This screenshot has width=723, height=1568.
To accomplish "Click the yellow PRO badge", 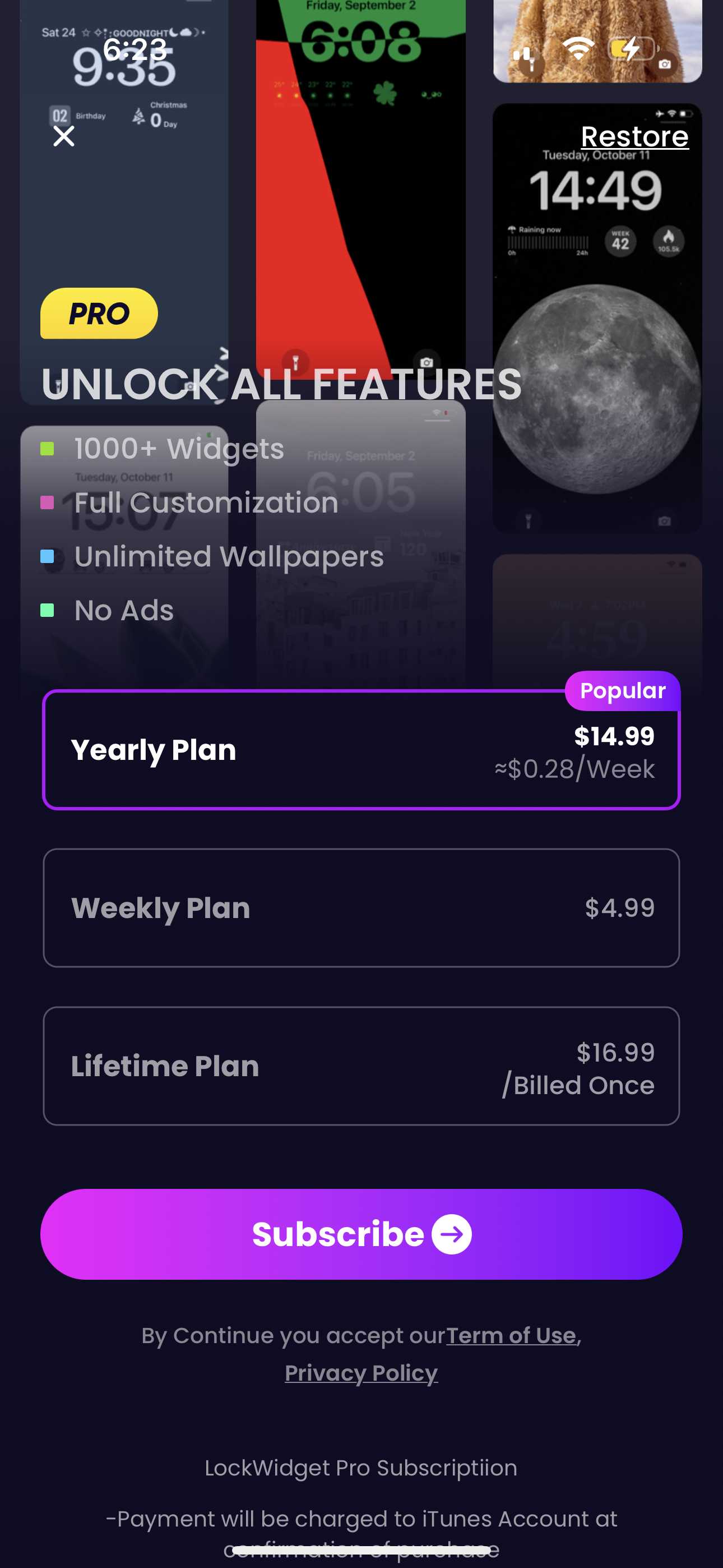I will (x=98, y=313).
